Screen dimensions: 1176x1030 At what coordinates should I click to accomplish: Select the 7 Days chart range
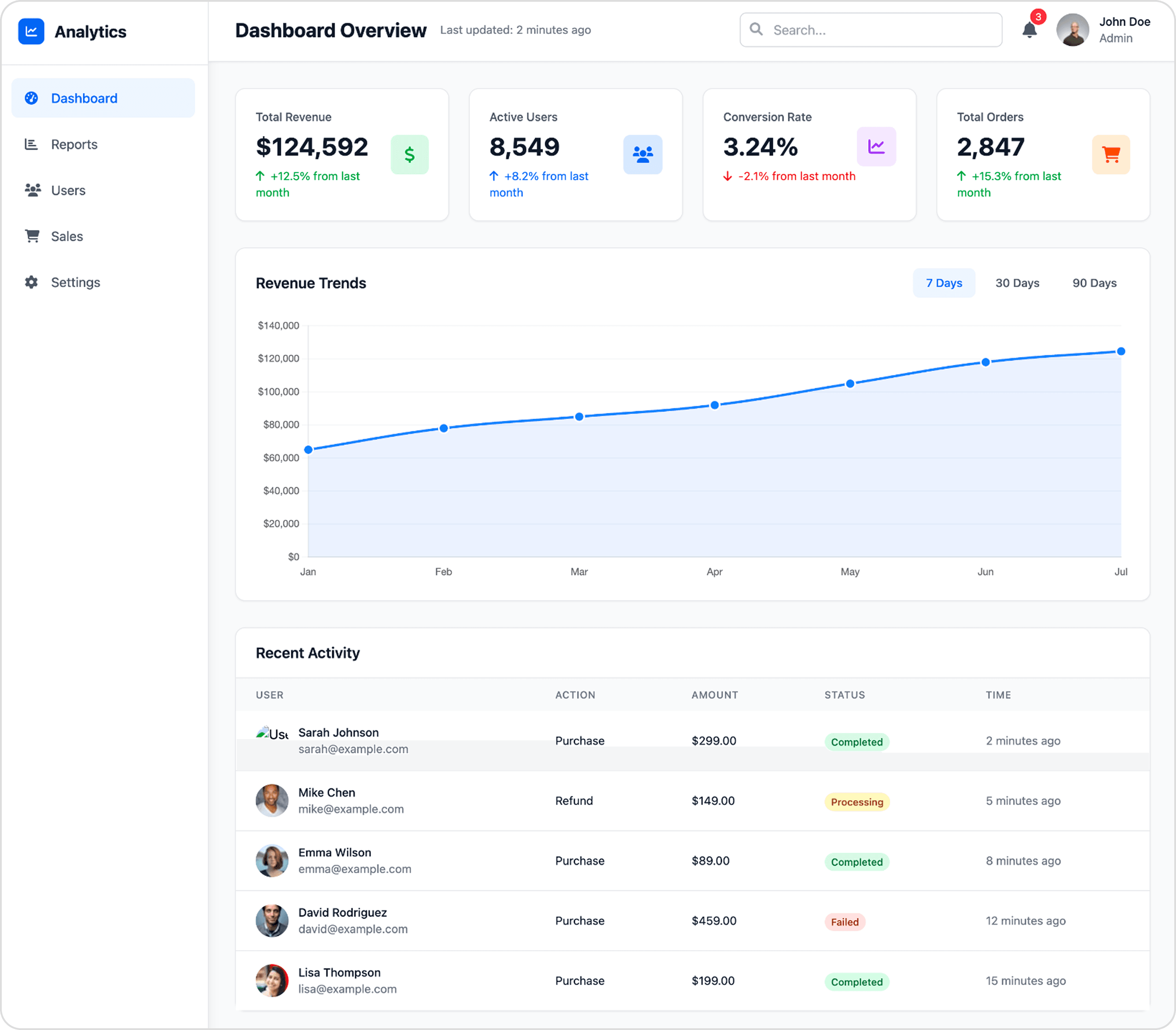[x=944, y=283]
